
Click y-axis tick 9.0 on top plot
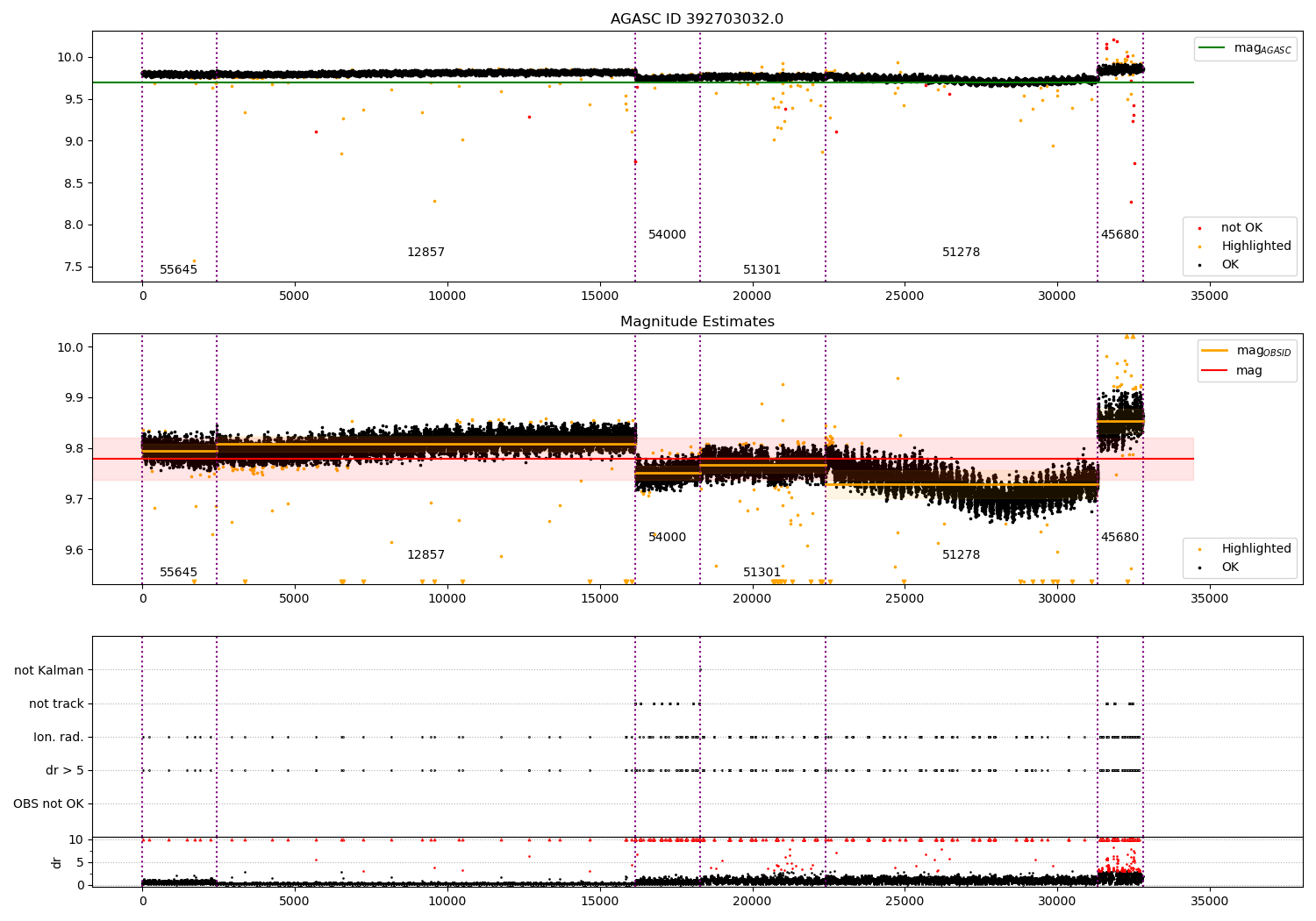click(75, 141)
